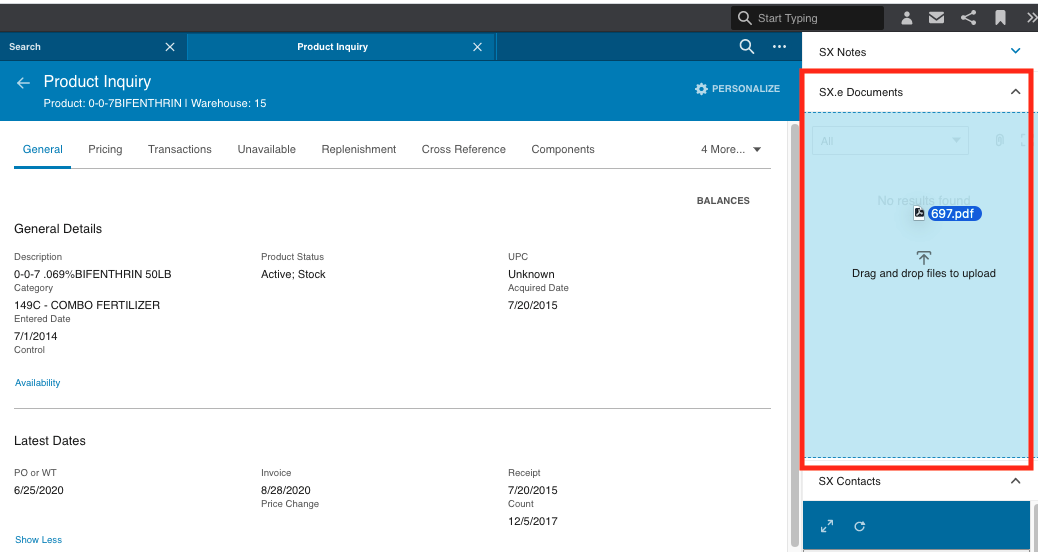The image size is (1038, 552).
Task: Open the Unavailable tab
Action: coord(266,150)
